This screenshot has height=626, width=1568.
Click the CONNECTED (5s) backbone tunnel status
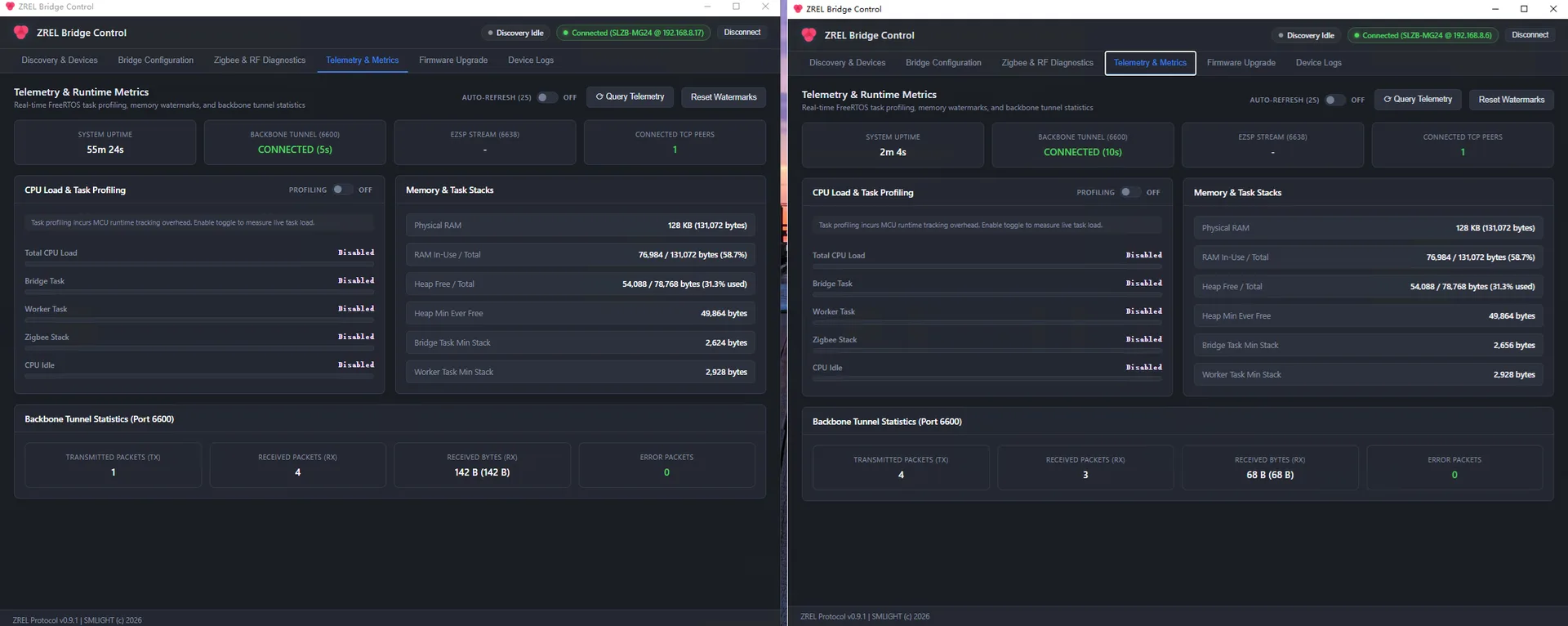point(295,150)
